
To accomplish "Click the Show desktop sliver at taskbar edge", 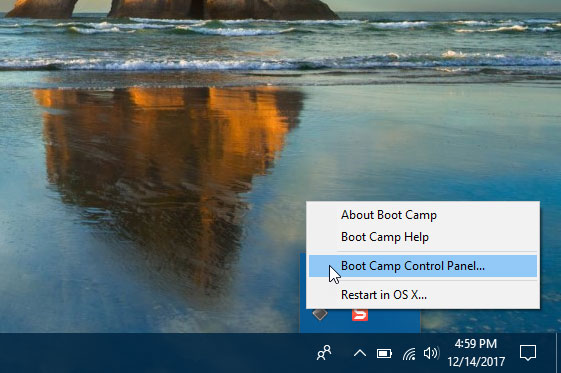I will [558, 353].
